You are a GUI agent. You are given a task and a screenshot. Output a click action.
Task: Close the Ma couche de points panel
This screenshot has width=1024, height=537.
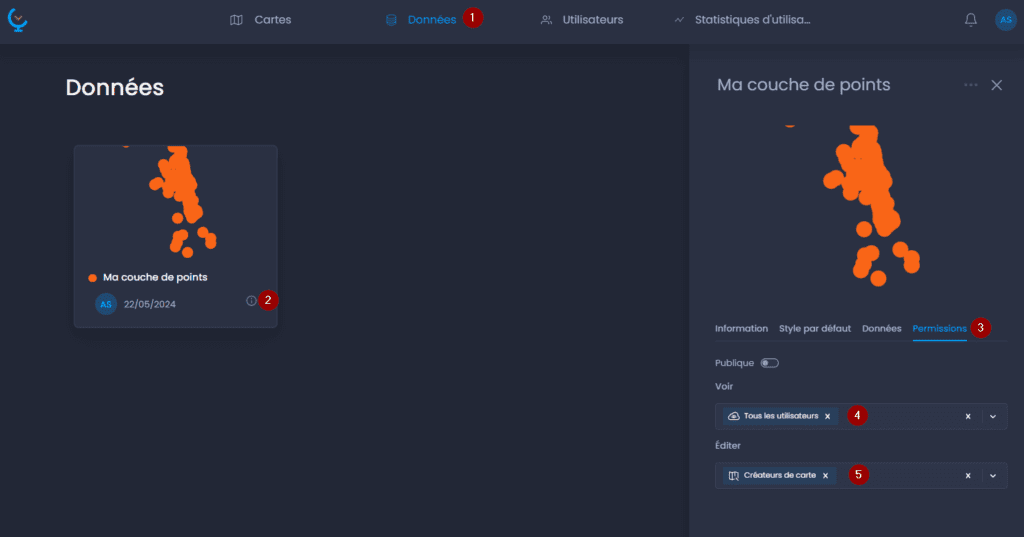pos(997,85)
